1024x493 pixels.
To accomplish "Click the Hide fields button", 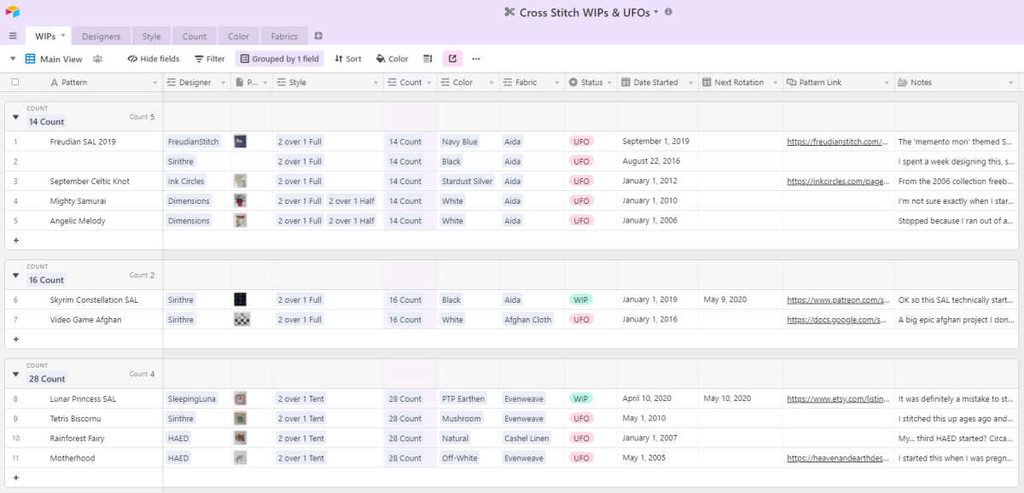I will click(153, 59).
